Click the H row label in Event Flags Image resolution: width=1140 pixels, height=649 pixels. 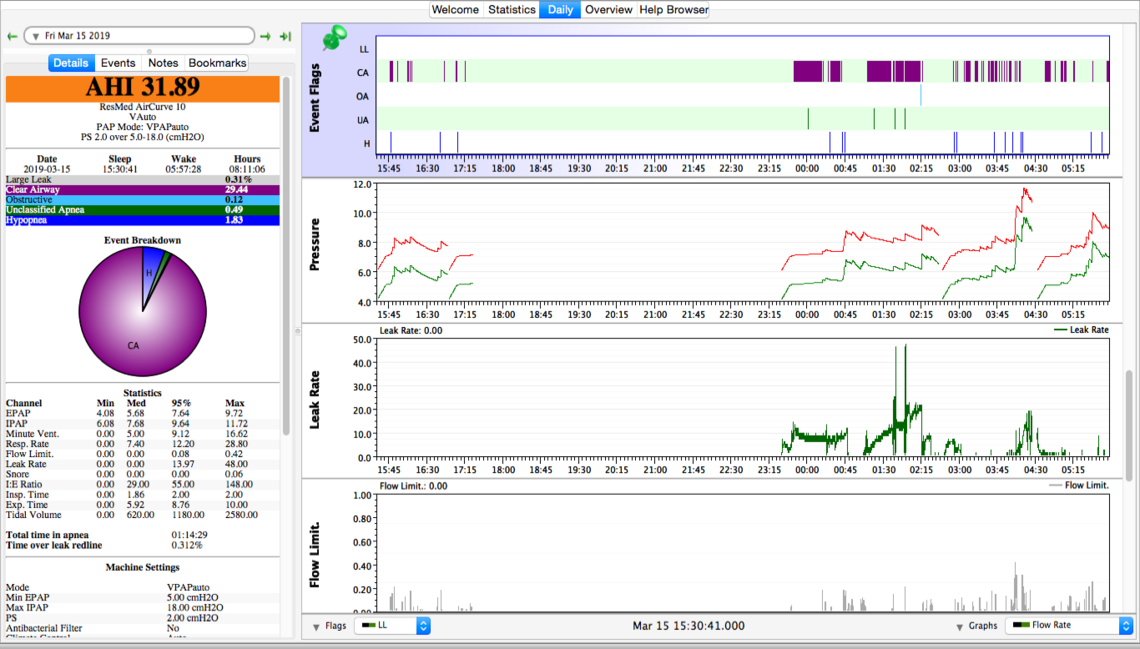click(x=366, y=144)
